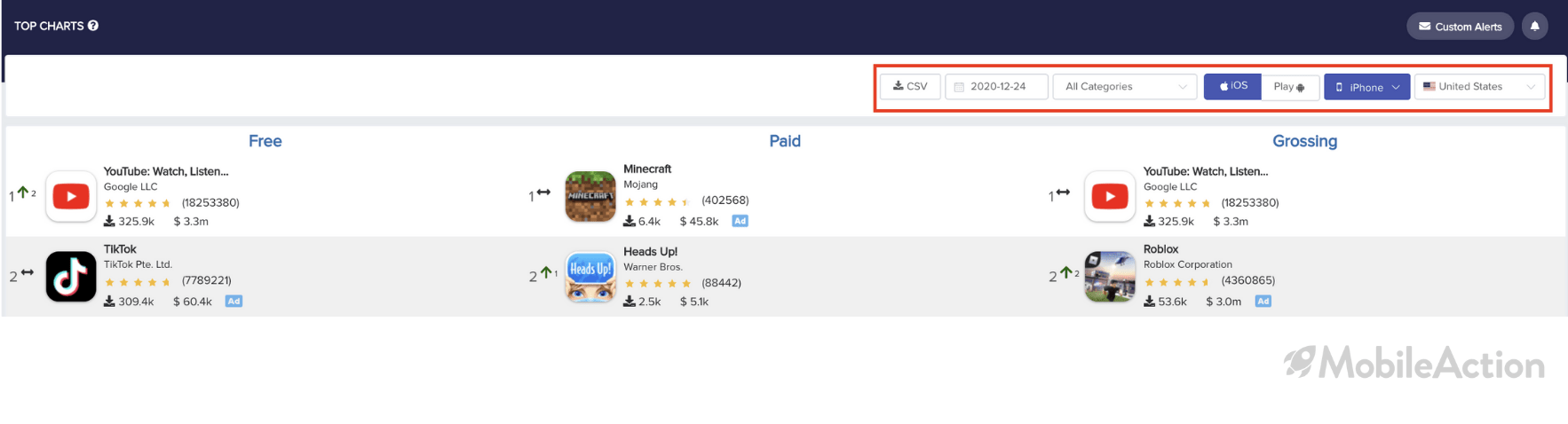The width and height of the screenshot is (1568, 424).
Task: Open the Minecraft app title
Action: (x=647, y=169)
